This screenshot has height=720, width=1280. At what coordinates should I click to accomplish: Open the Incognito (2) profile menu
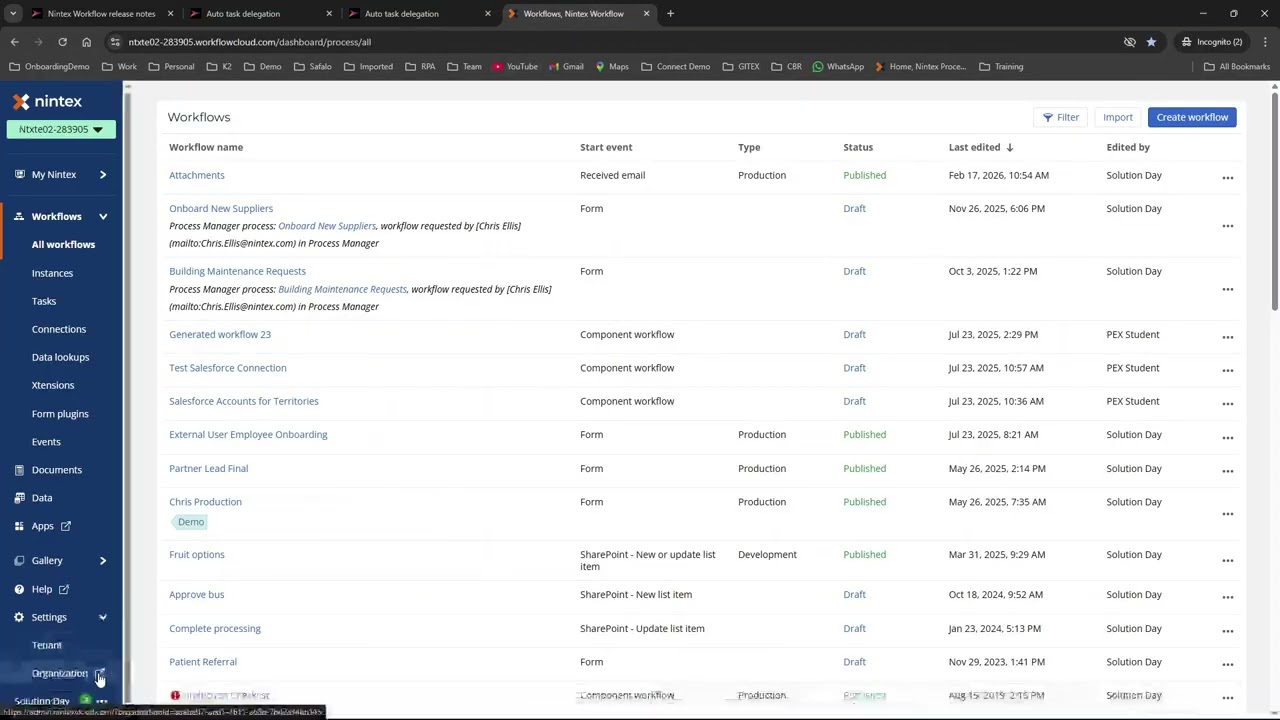pyautogui.click(x=1212, y=42)
